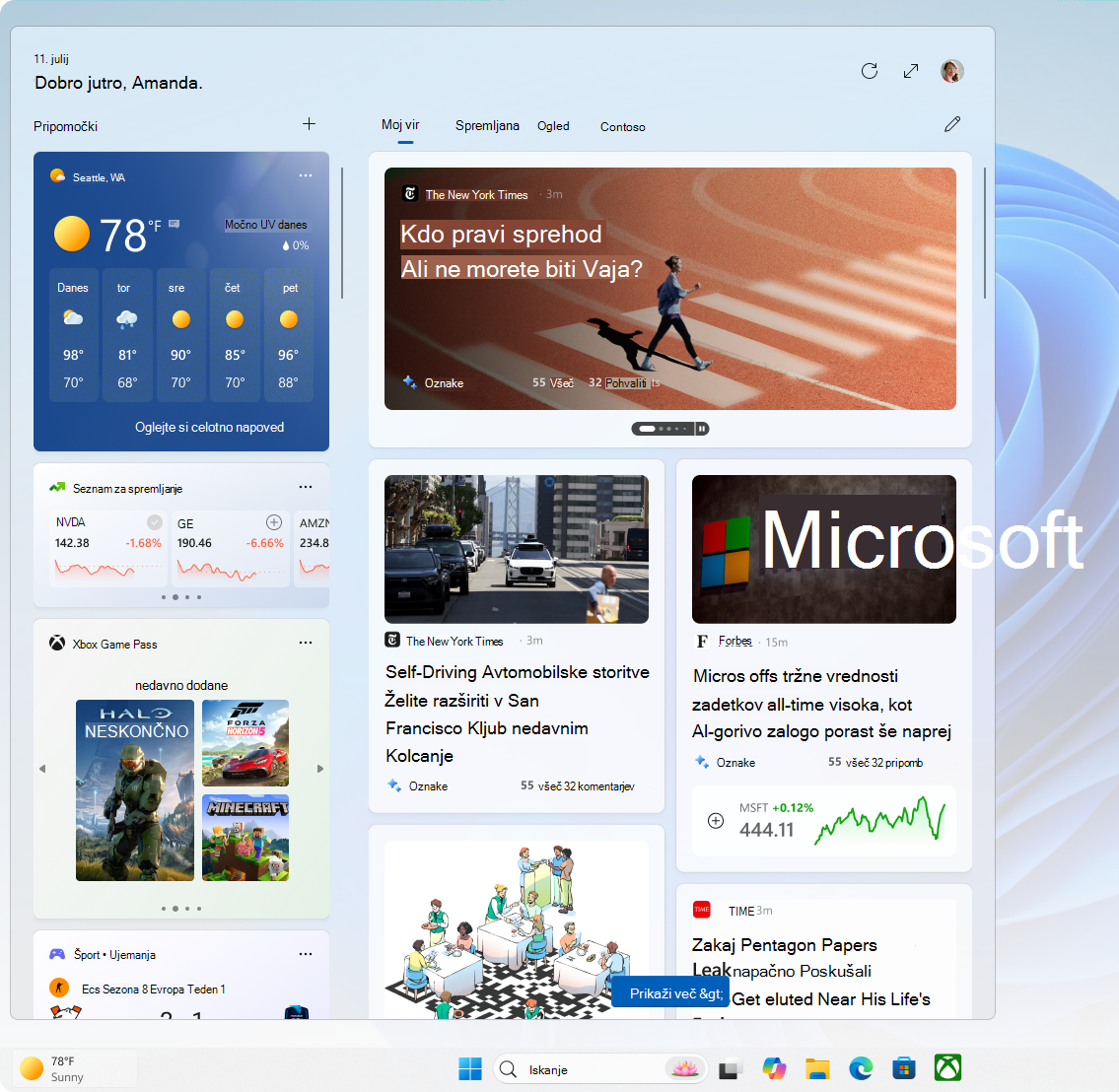Open Task View on taskbar

pos(730,1069)
